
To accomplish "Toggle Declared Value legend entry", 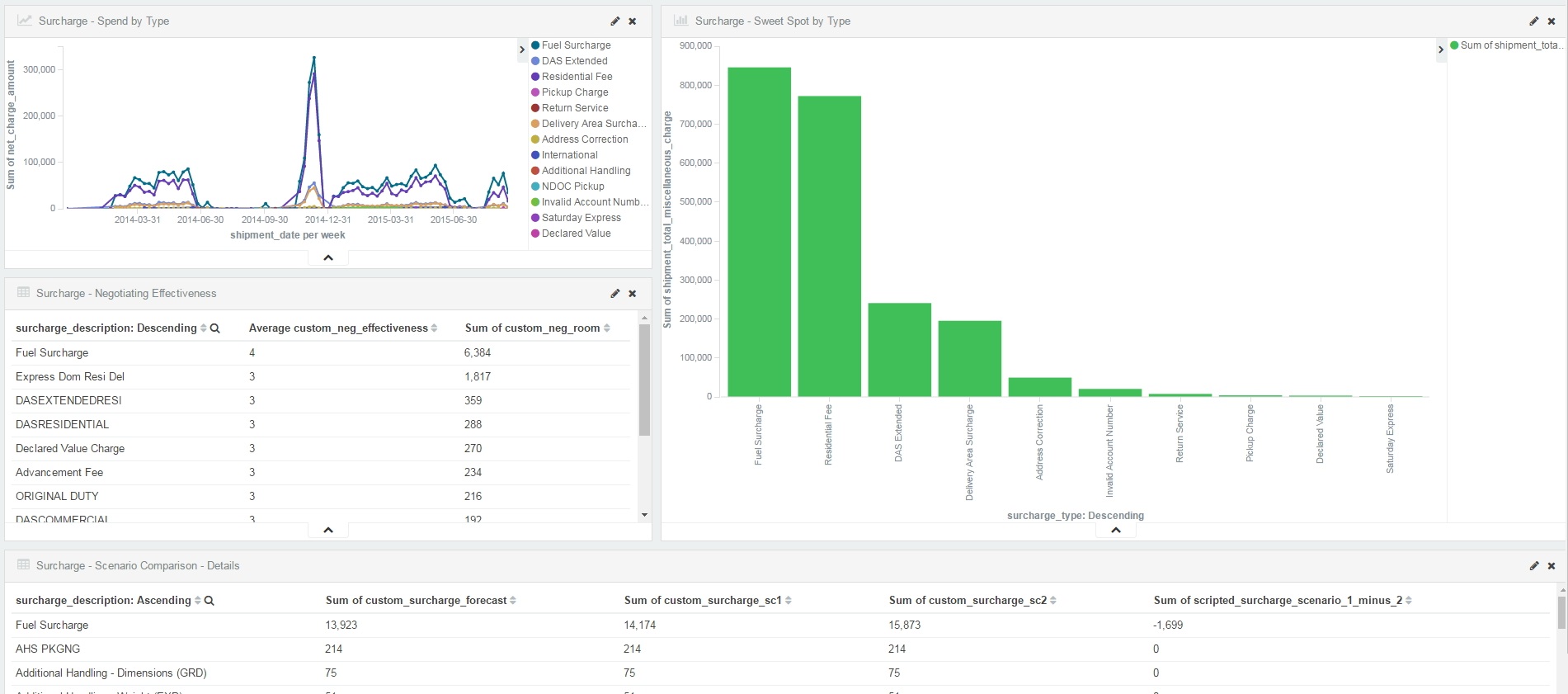I will coord(576,234).
